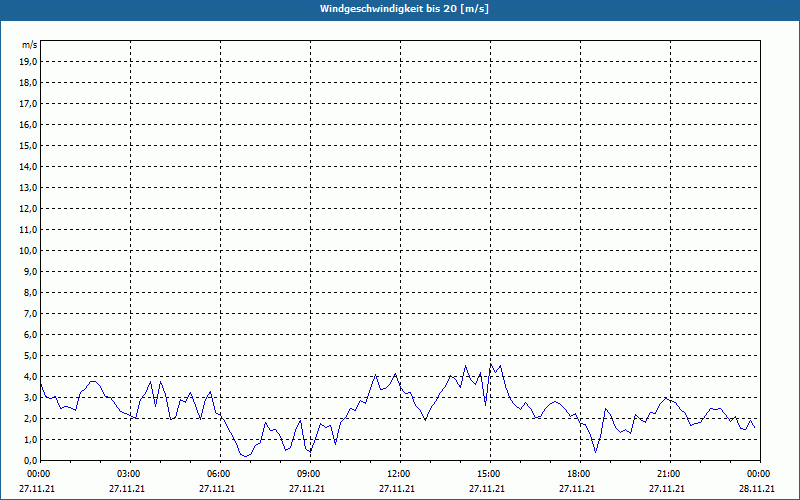Click the '27.11.21' date under '03:00'

(127, 488)
